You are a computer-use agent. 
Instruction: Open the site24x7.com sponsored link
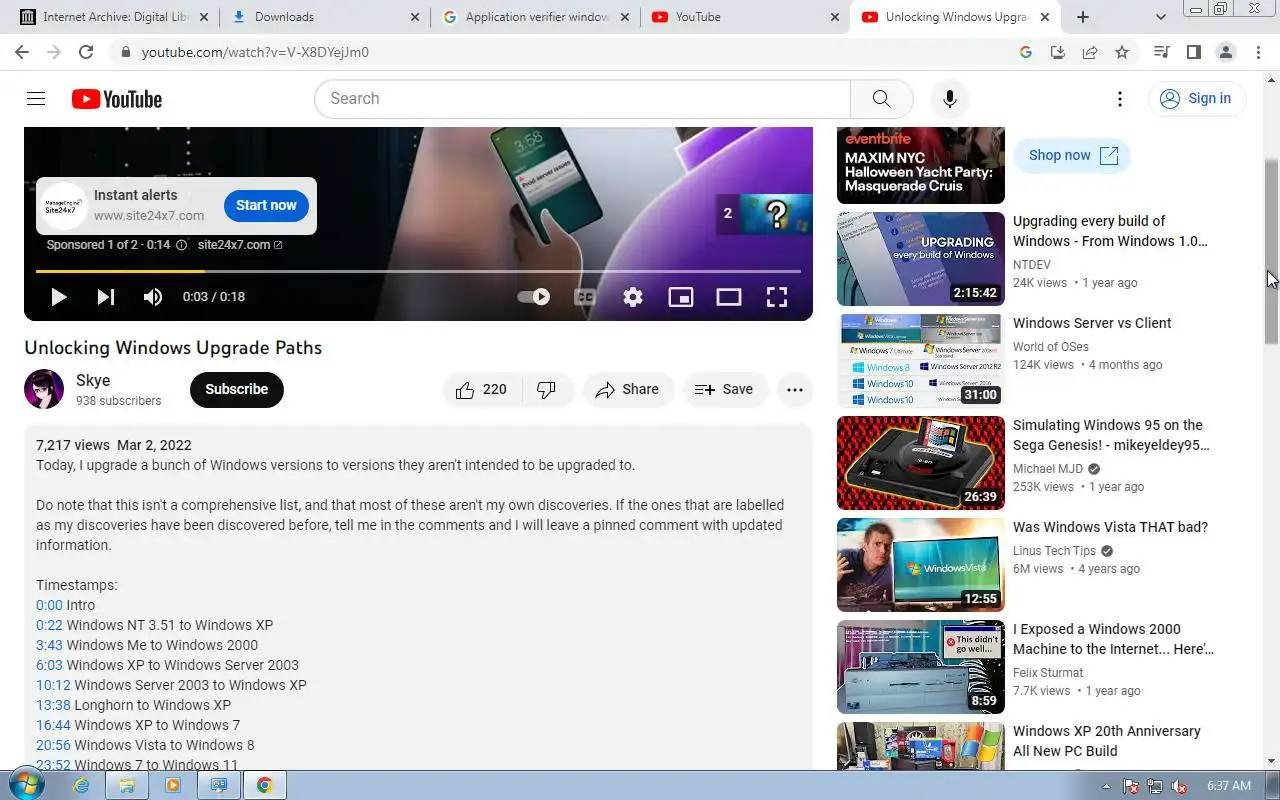(240, 245)
